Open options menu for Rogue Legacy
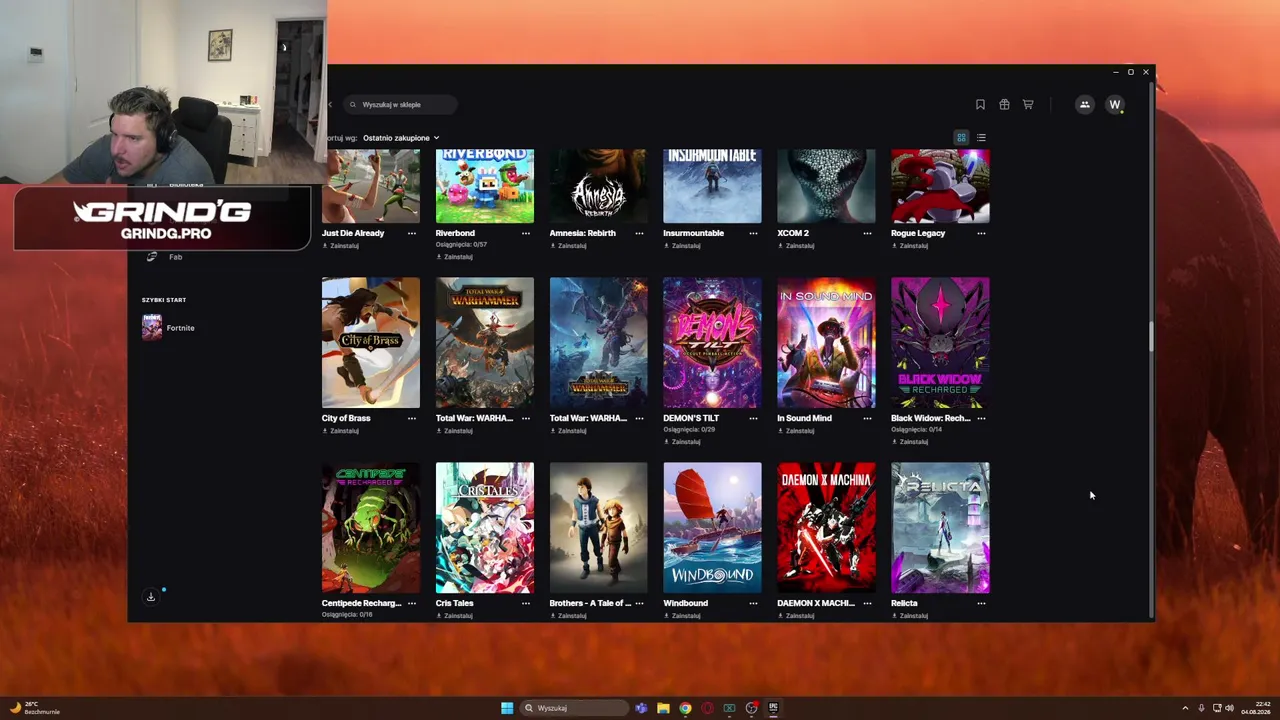 coord(981,233)
